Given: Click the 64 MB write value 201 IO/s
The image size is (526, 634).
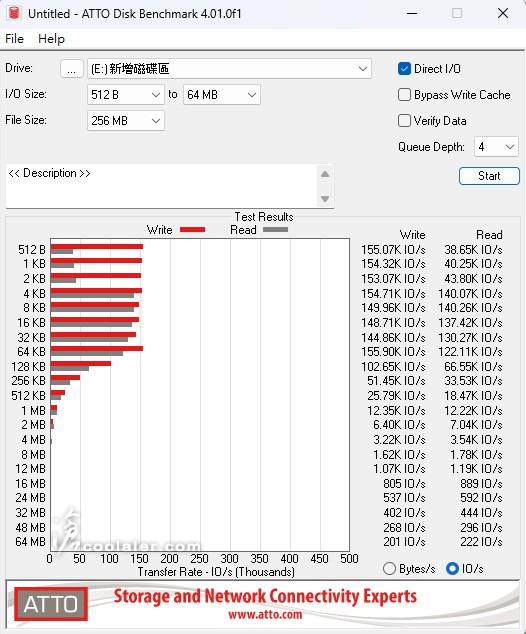Looking at the screenshot, I should (x=404, y=541).
